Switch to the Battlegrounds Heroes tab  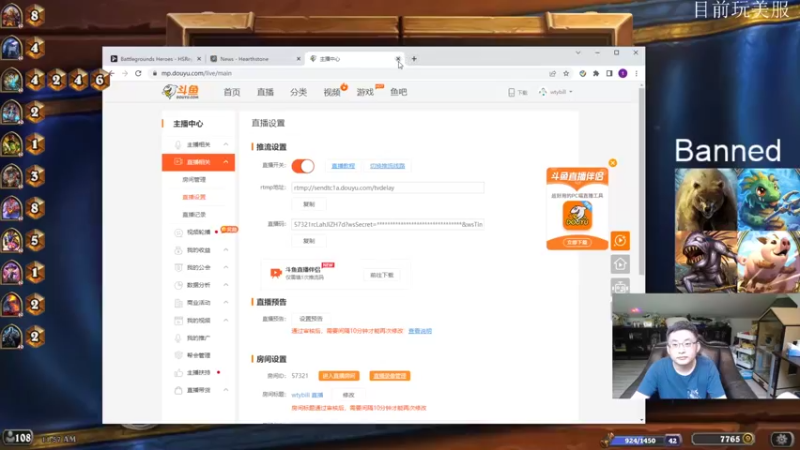point(156,59)
